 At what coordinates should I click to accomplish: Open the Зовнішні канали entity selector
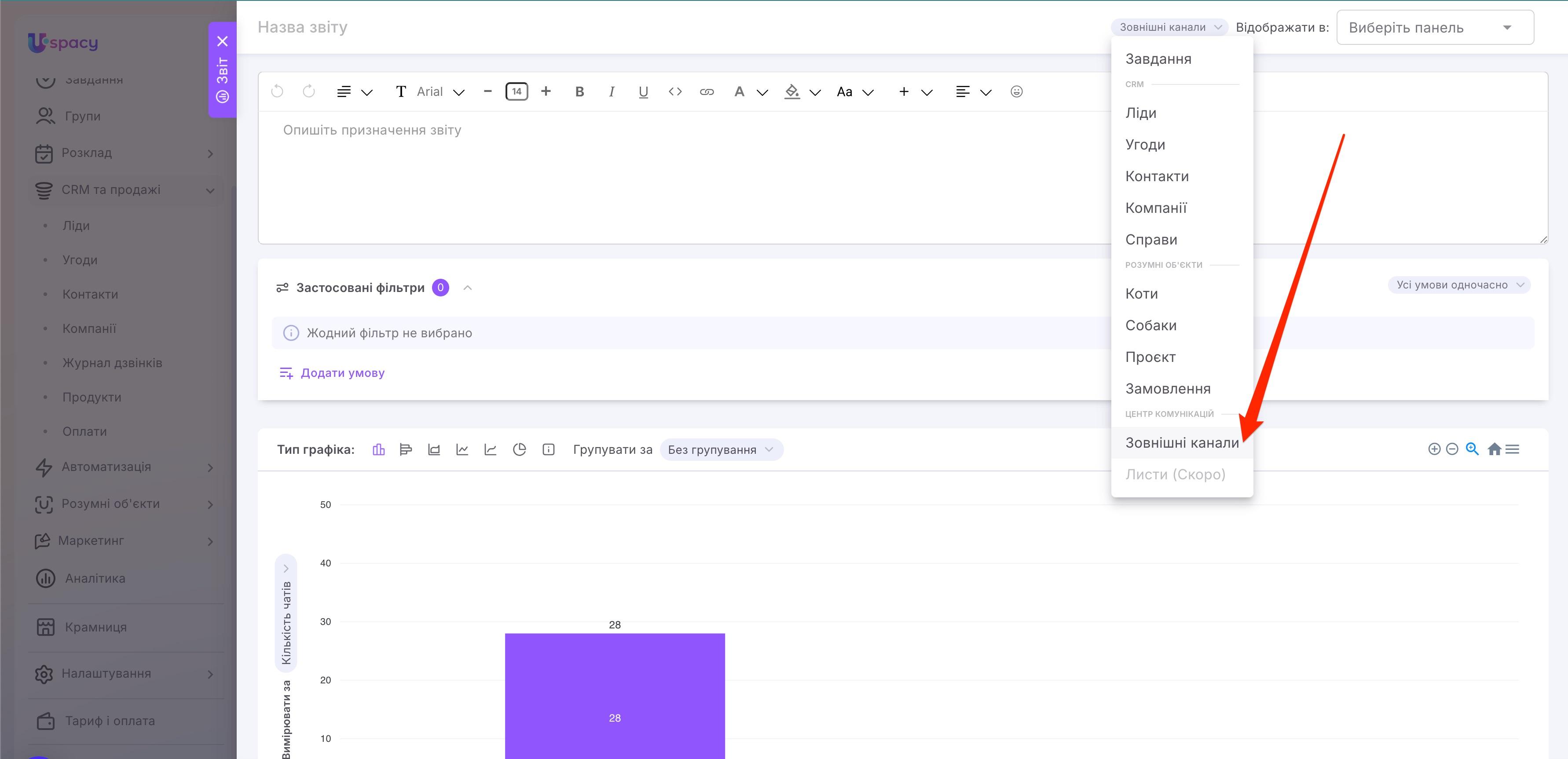[x=1169, y=27]
